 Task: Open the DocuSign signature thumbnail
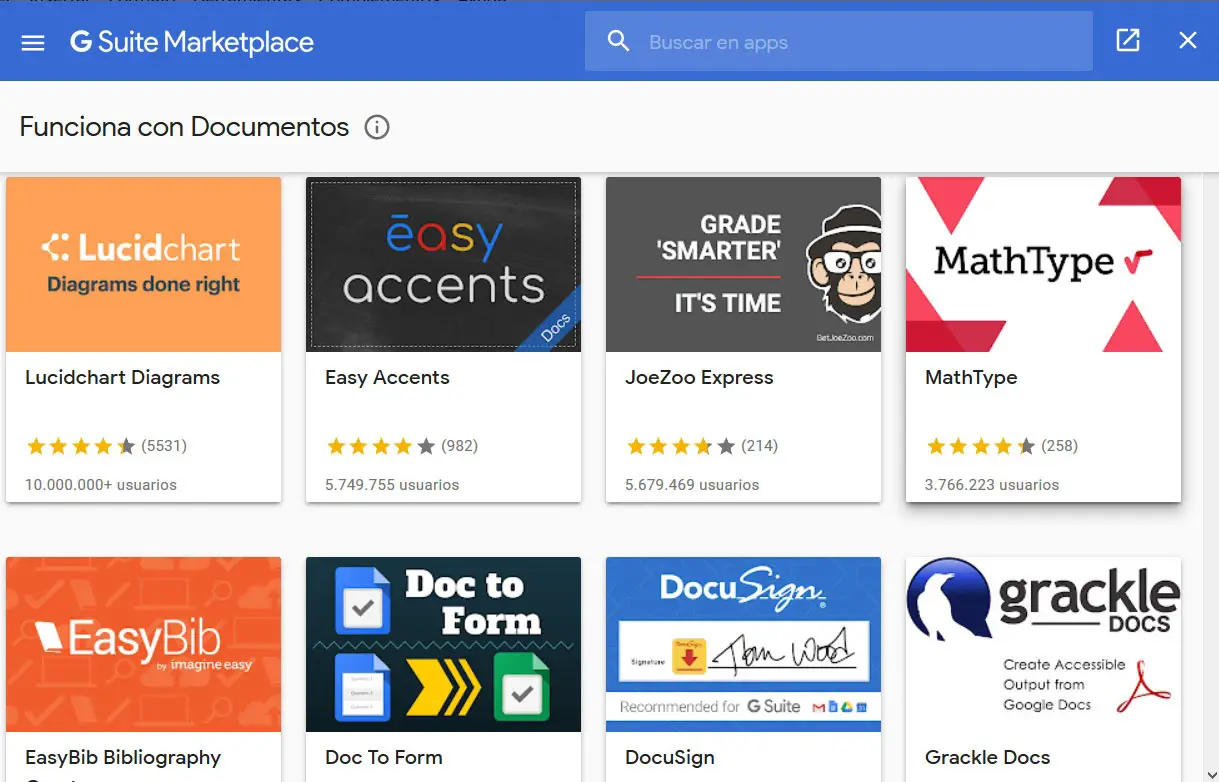pos(743,644)
